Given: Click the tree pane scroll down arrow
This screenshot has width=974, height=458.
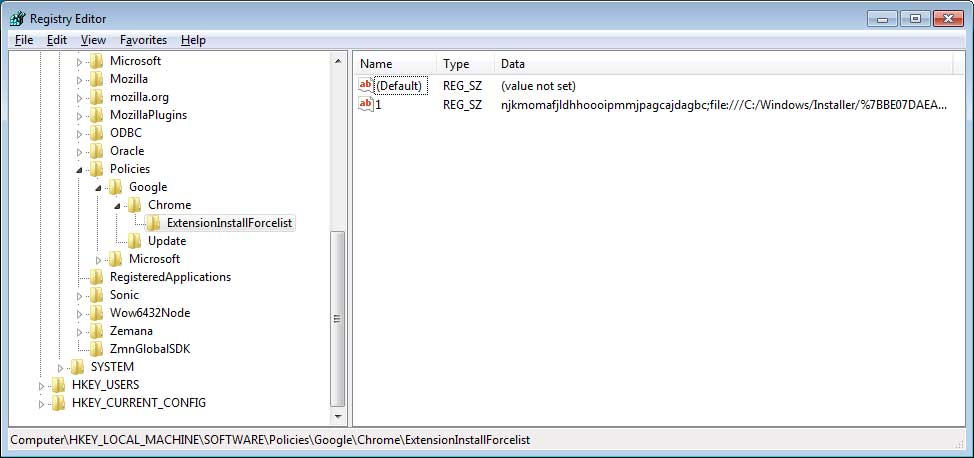Looking at the screenshot, I should (337, 416).
